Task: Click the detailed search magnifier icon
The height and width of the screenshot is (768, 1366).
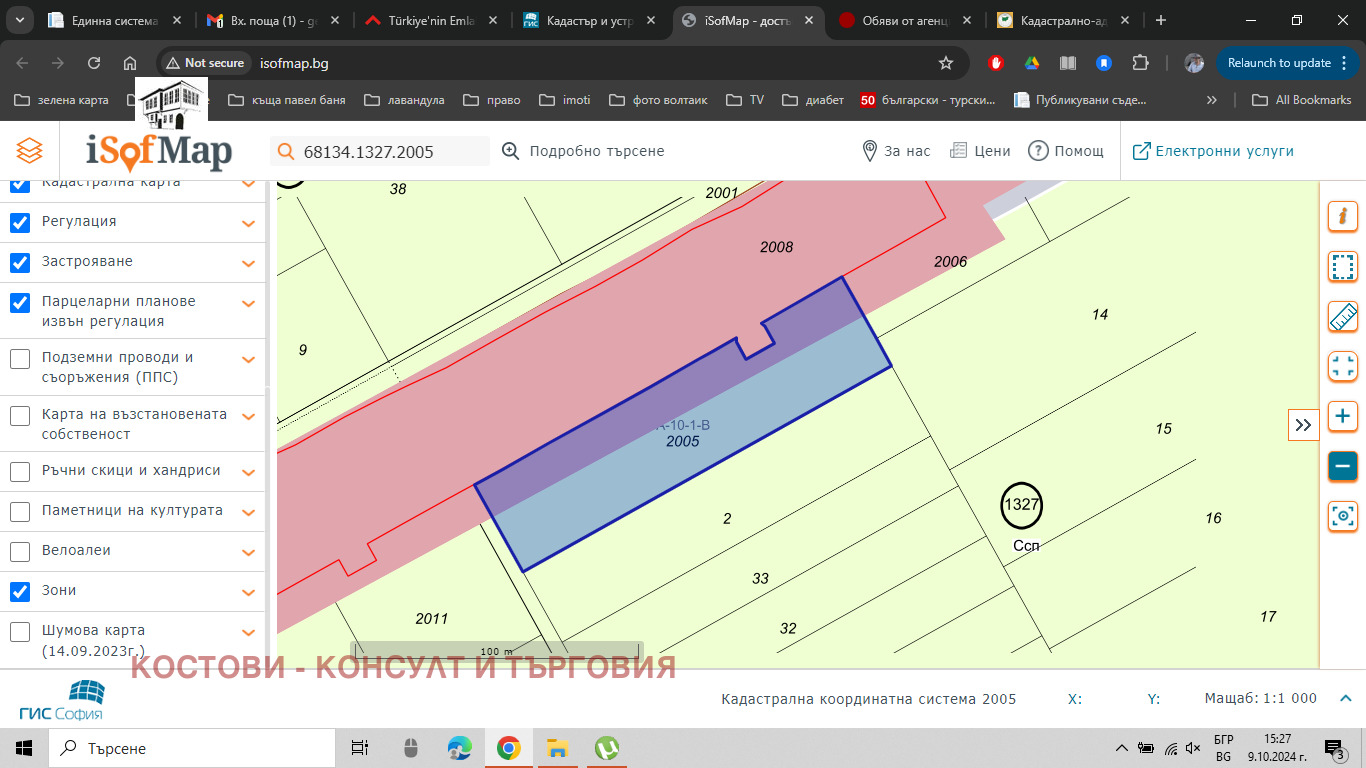Action: click(x=510, y=150)
